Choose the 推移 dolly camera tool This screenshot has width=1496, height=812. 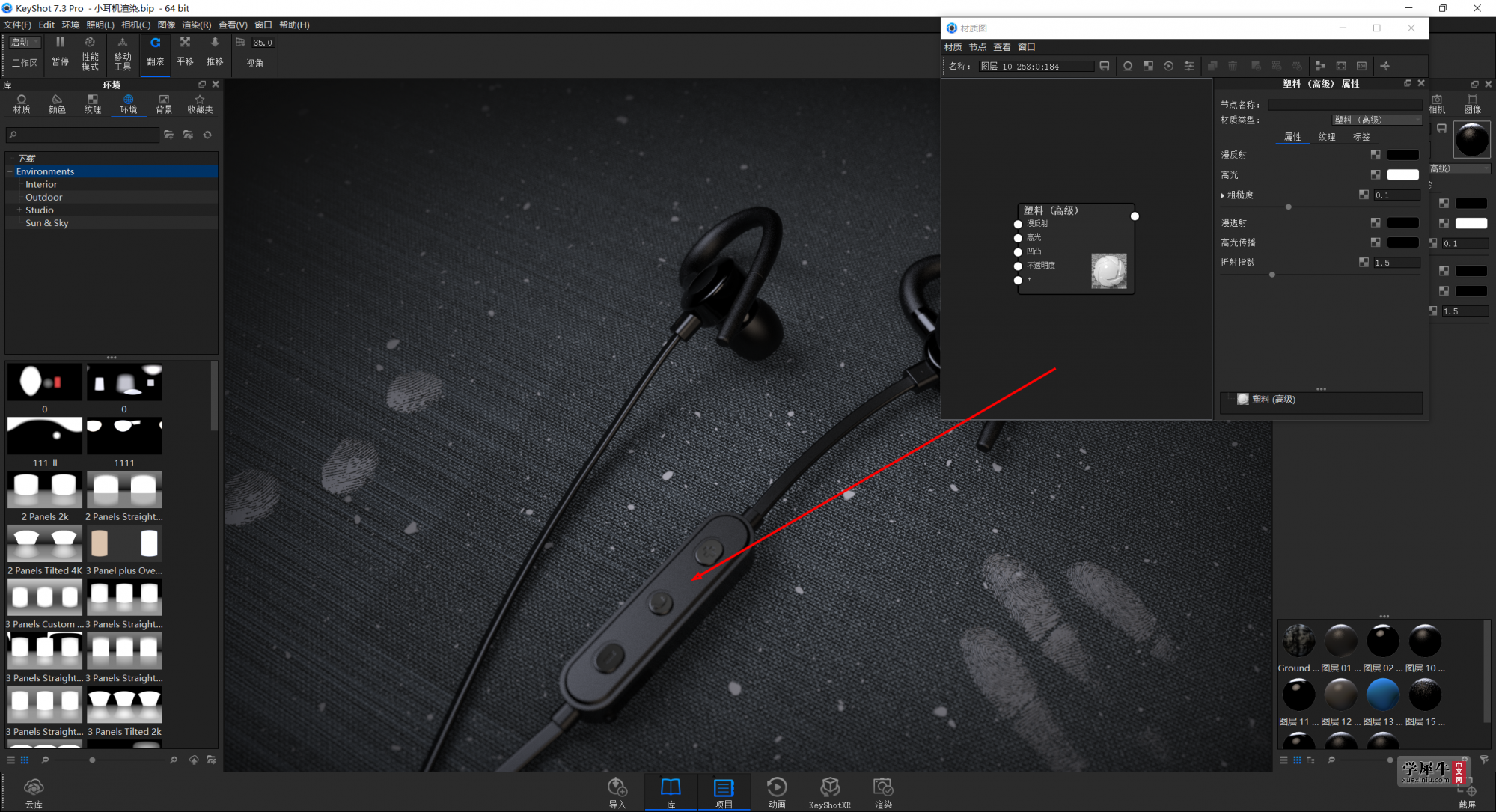pos(215,52)
